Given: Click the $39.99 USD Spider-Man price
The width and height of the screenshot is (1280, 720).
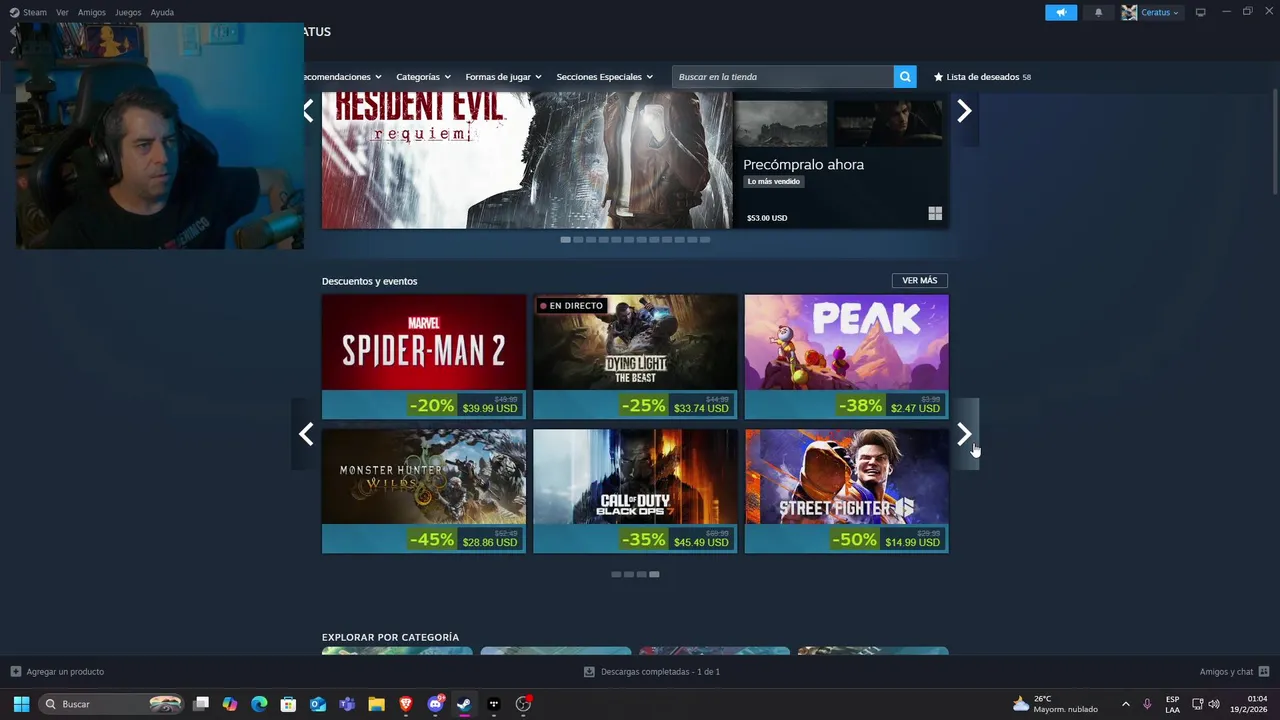Looking at the screenshot, I should click(x=490, y=408).
